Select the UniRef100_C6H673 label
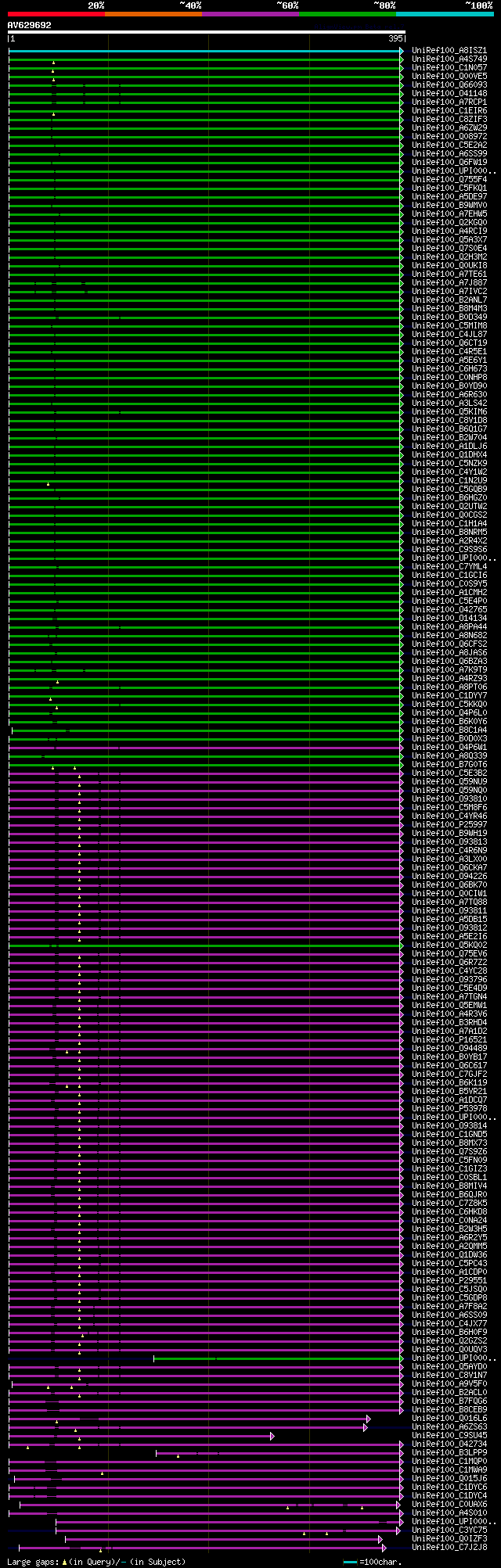Viewport: 501px width, 1568px height. tap(449, 369)
